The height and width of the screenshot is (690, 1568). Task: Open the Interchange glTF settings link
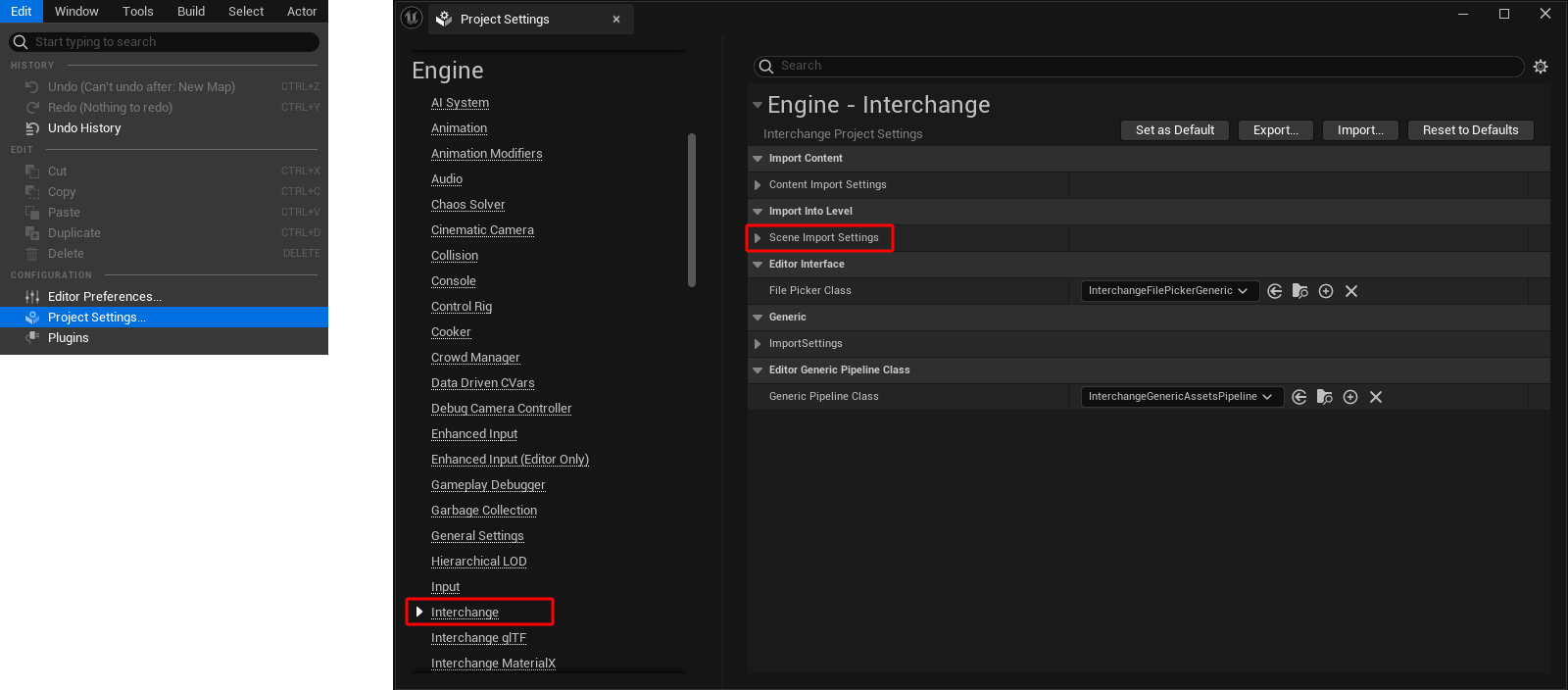tap(478, 638)
